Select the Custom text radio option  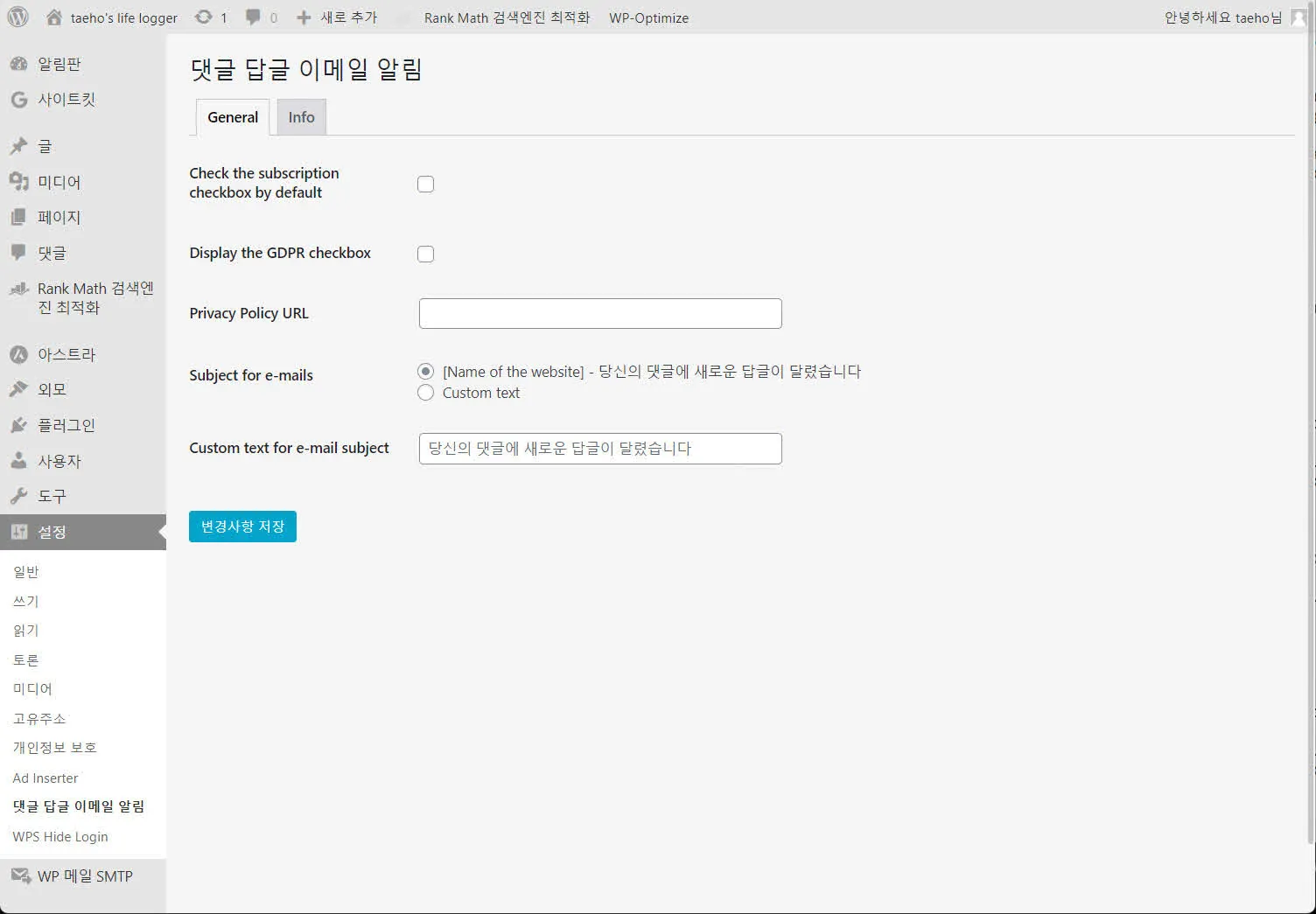coord(425,393)
